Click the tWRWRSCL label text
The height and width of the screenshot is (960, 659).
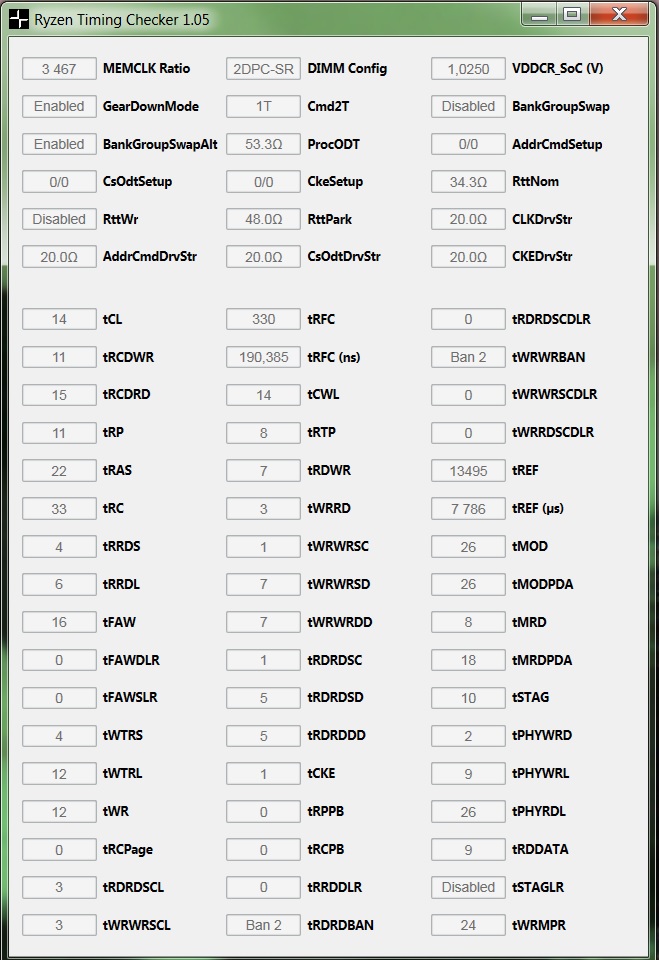click(137, 926)
